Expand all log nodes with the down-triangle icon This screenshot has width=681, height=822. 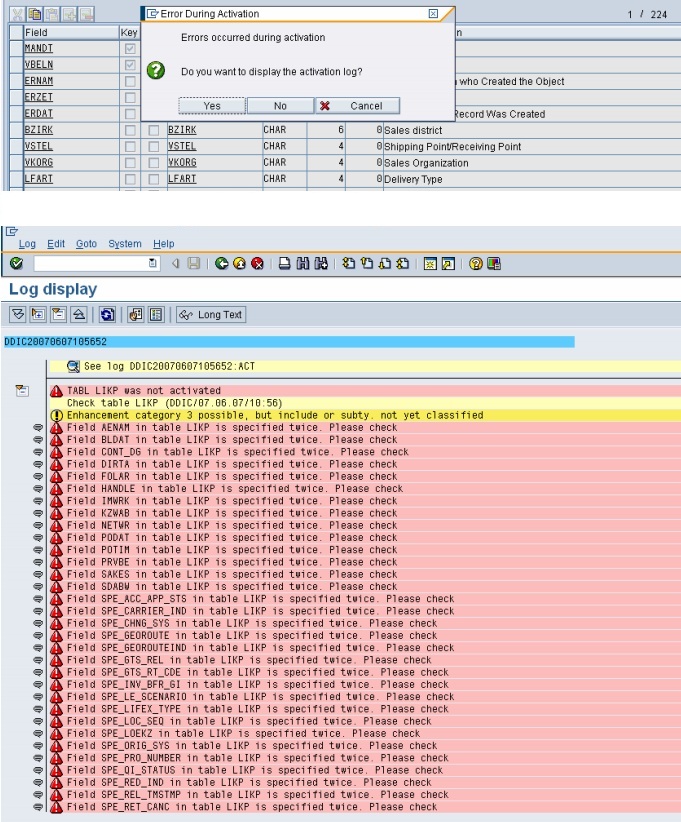(x=18, y=315)
